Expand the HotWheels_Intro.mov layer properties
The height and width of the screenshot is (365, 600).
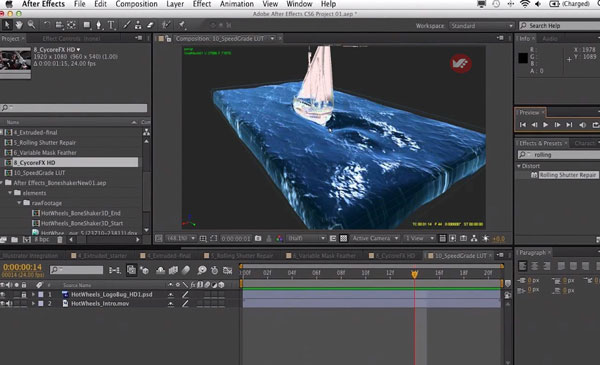coord(33,303)
